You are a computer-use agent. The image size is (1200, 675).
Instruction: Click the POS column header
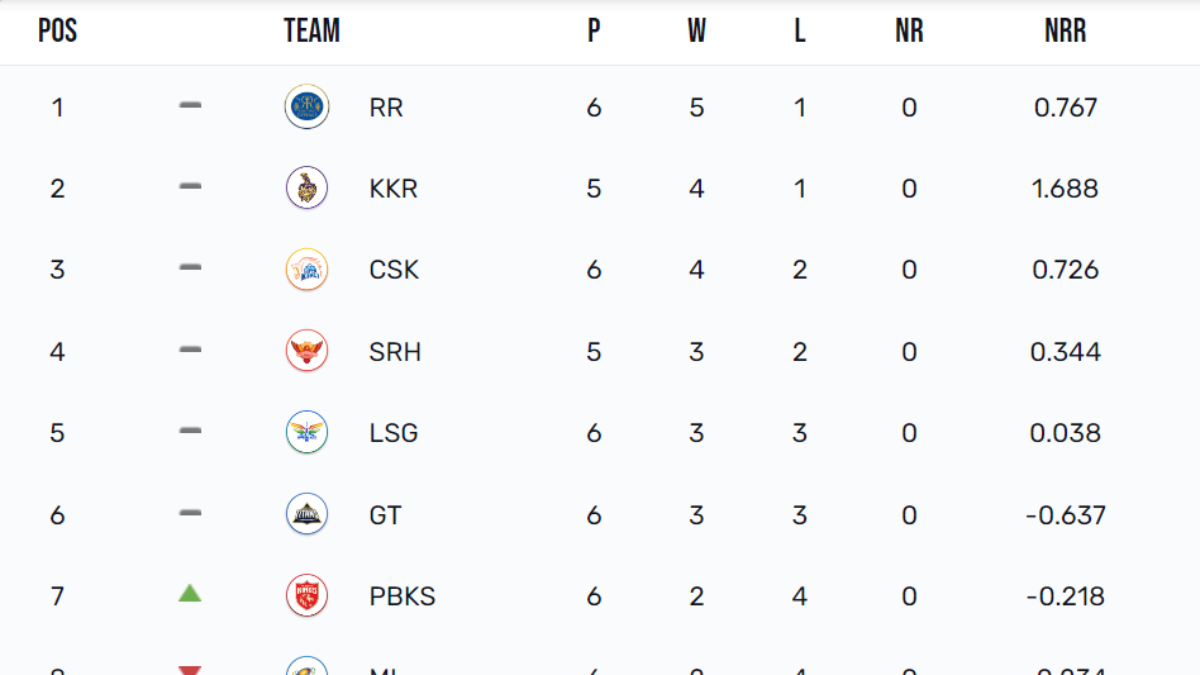click(x=57, y=32)
